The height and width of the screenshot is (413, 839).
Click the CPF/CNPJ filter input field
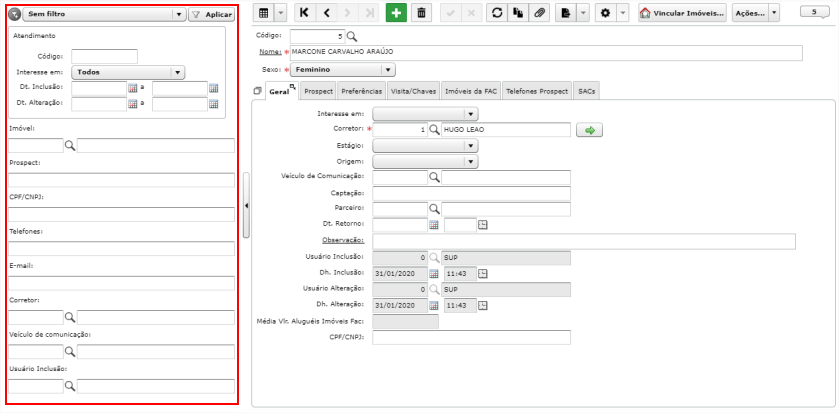[x=121, y=214]
